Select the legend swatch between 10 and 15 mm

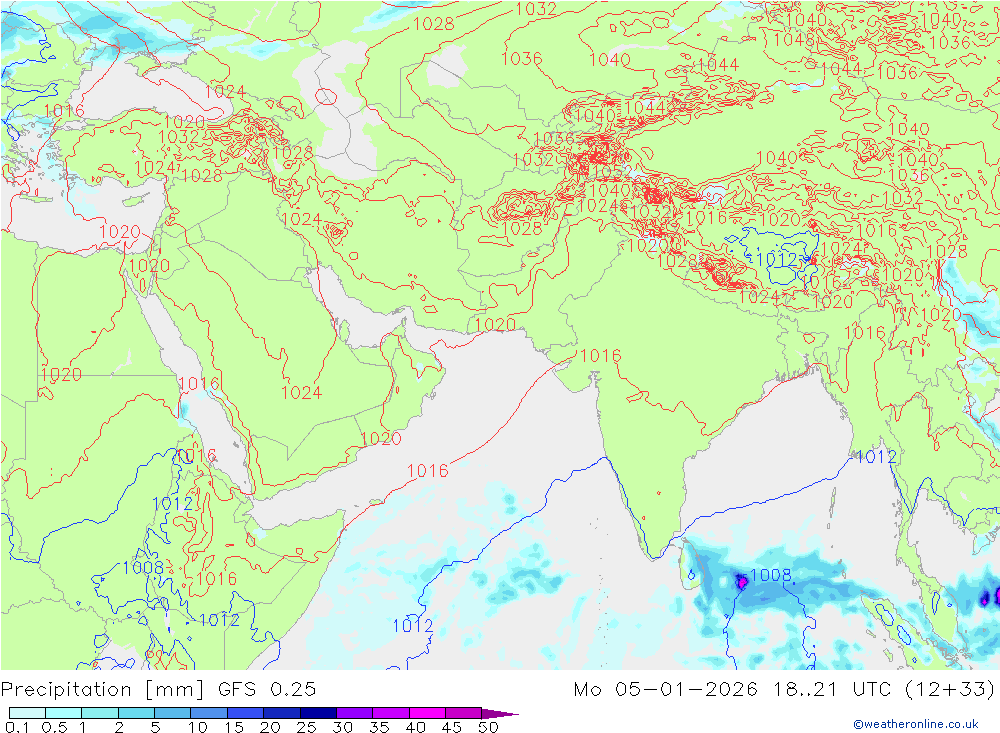(x=209, y=713)
